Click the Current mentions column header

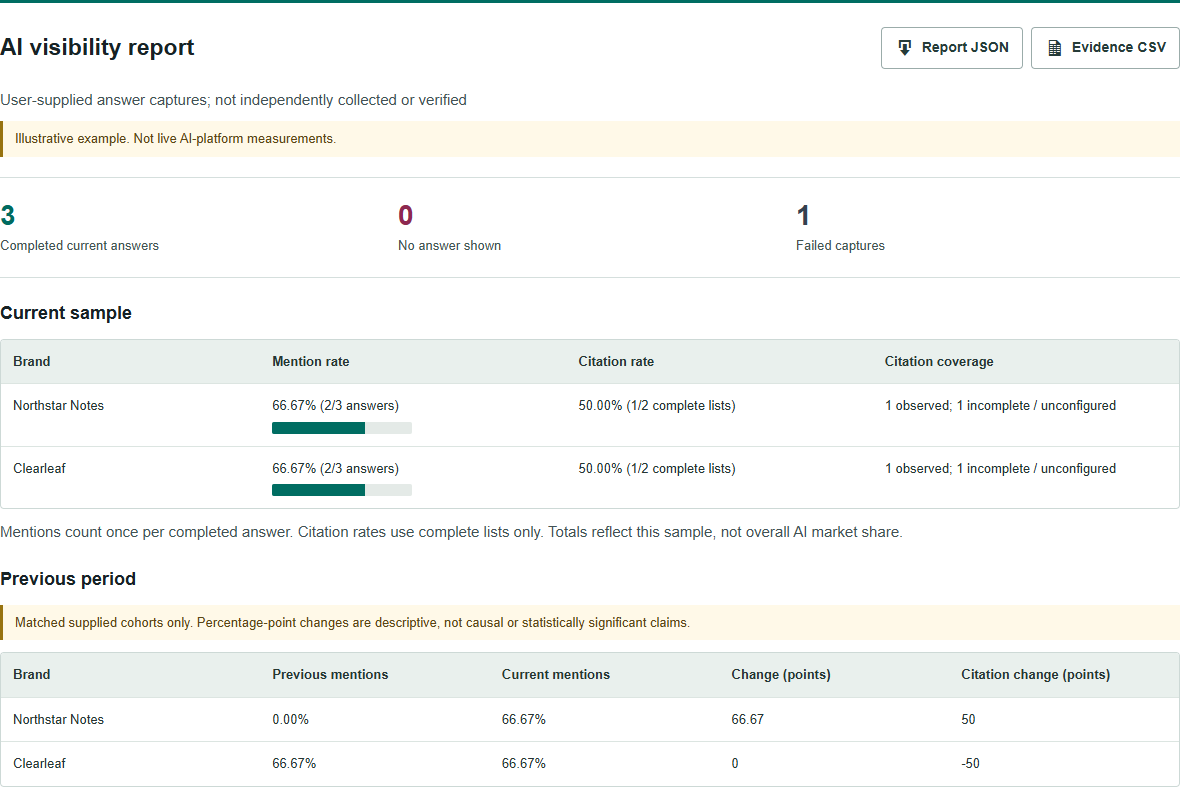tap(555, 674)
